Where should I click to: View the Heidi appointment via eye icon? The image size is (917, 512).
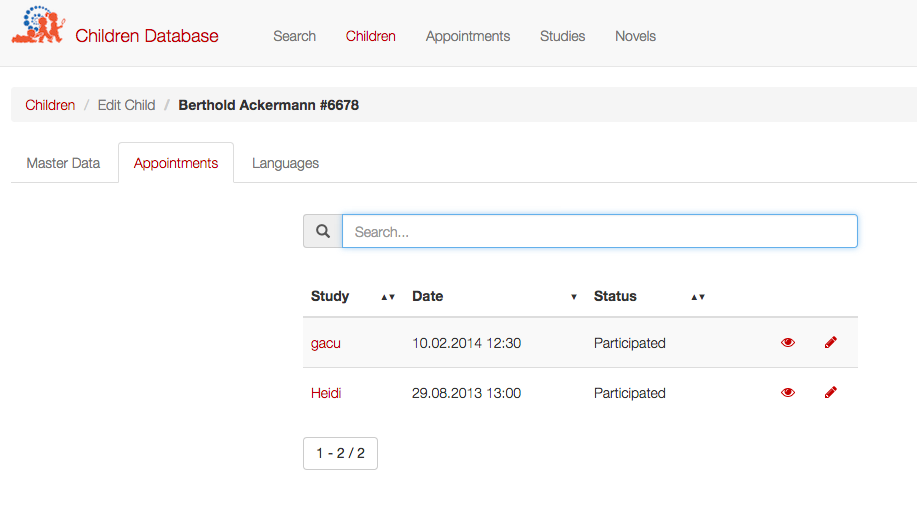[788, 393]
